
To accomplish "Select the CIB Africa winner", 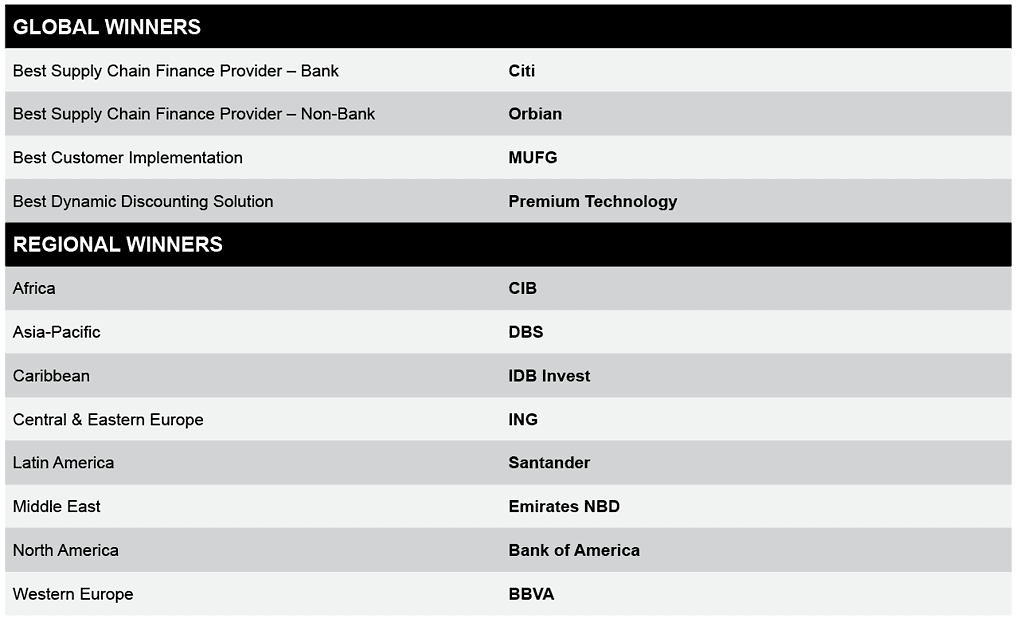I will click(522, 288).
